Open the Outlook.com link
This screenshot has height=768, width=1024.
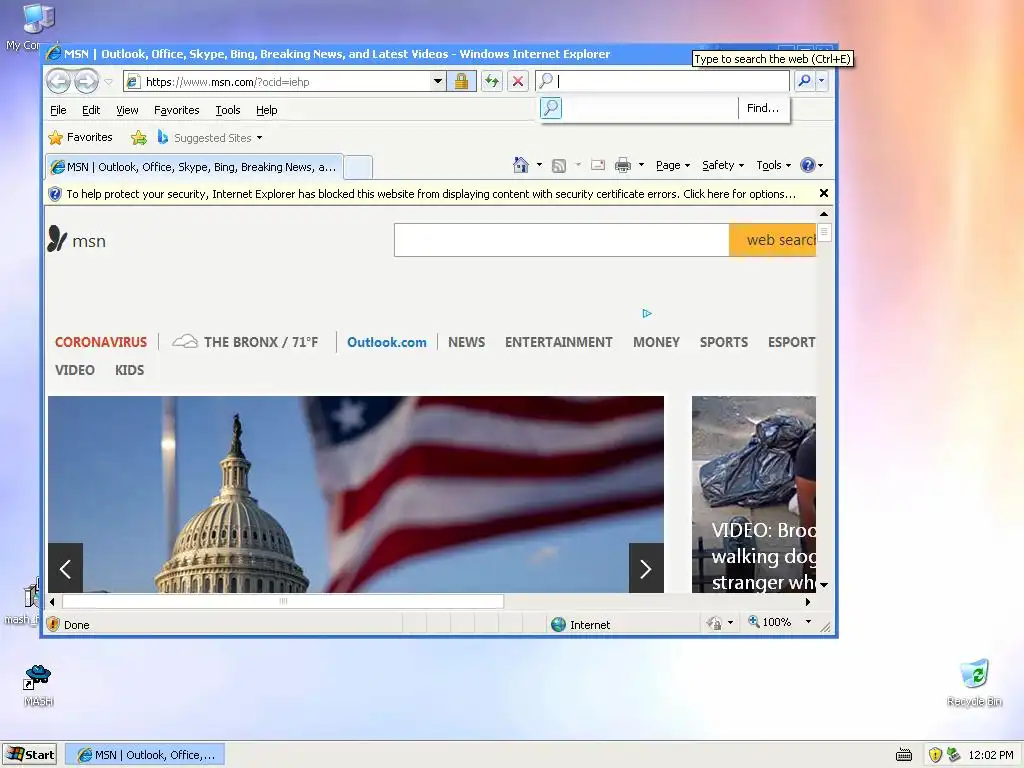tap(387, 342)
